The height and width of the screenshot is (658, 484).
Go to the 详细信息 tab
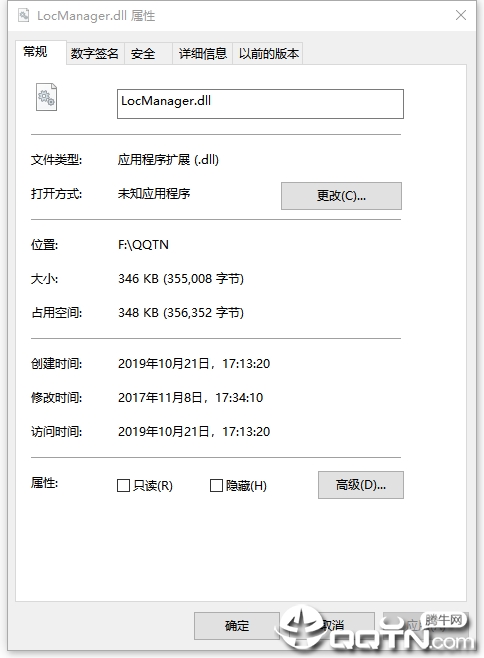(202, 54)
